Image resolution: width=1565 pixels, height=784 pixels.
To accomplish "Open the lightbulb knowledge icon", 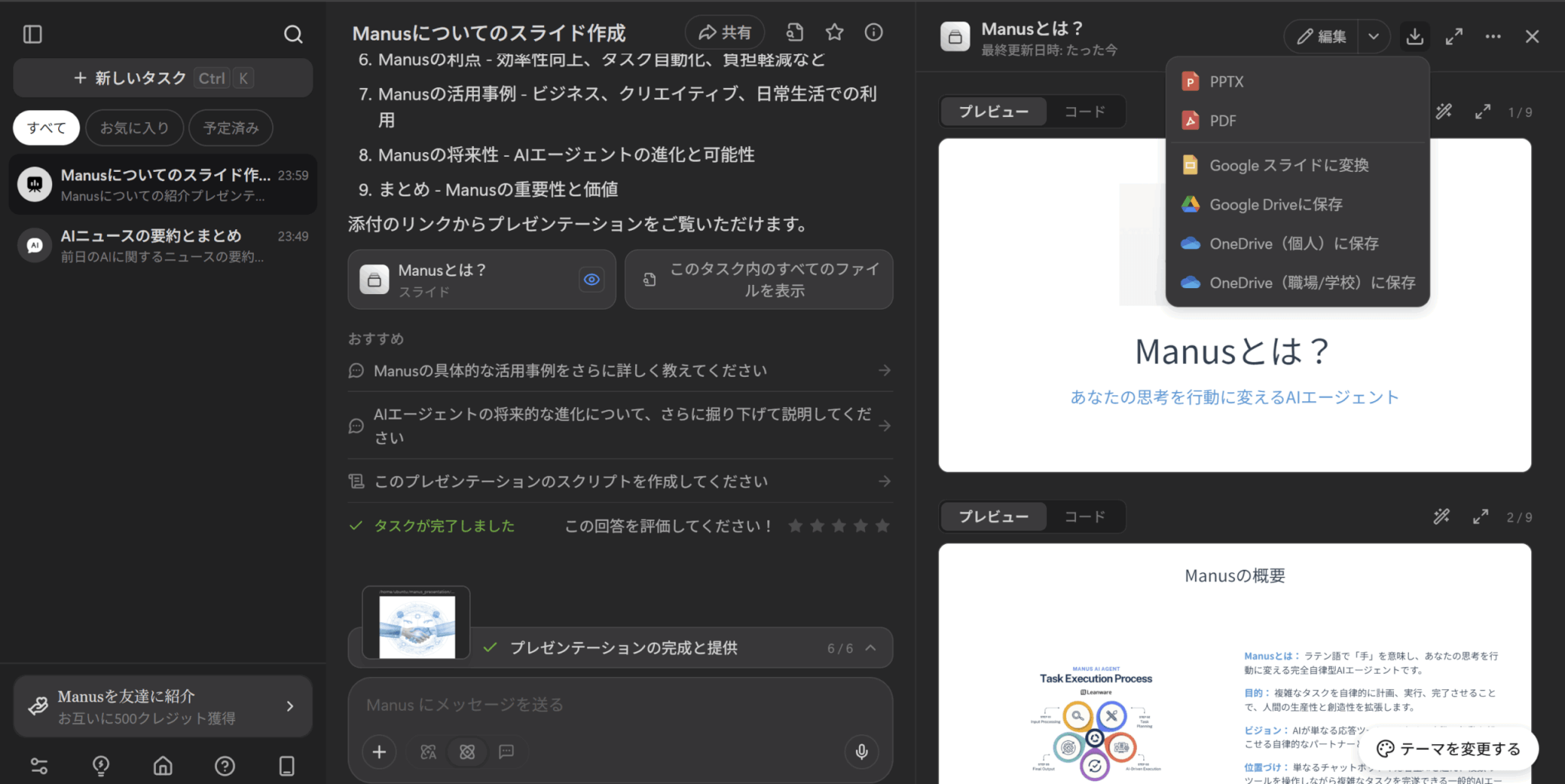I will (101, 766).
